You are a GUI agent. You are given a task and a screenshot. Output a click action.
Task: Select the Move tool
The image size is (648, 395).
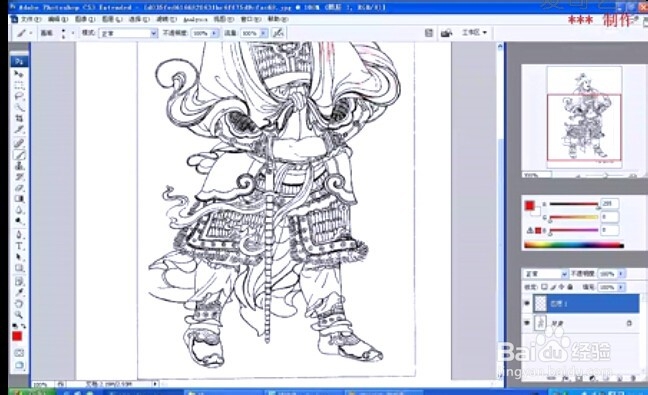[19, 74]
